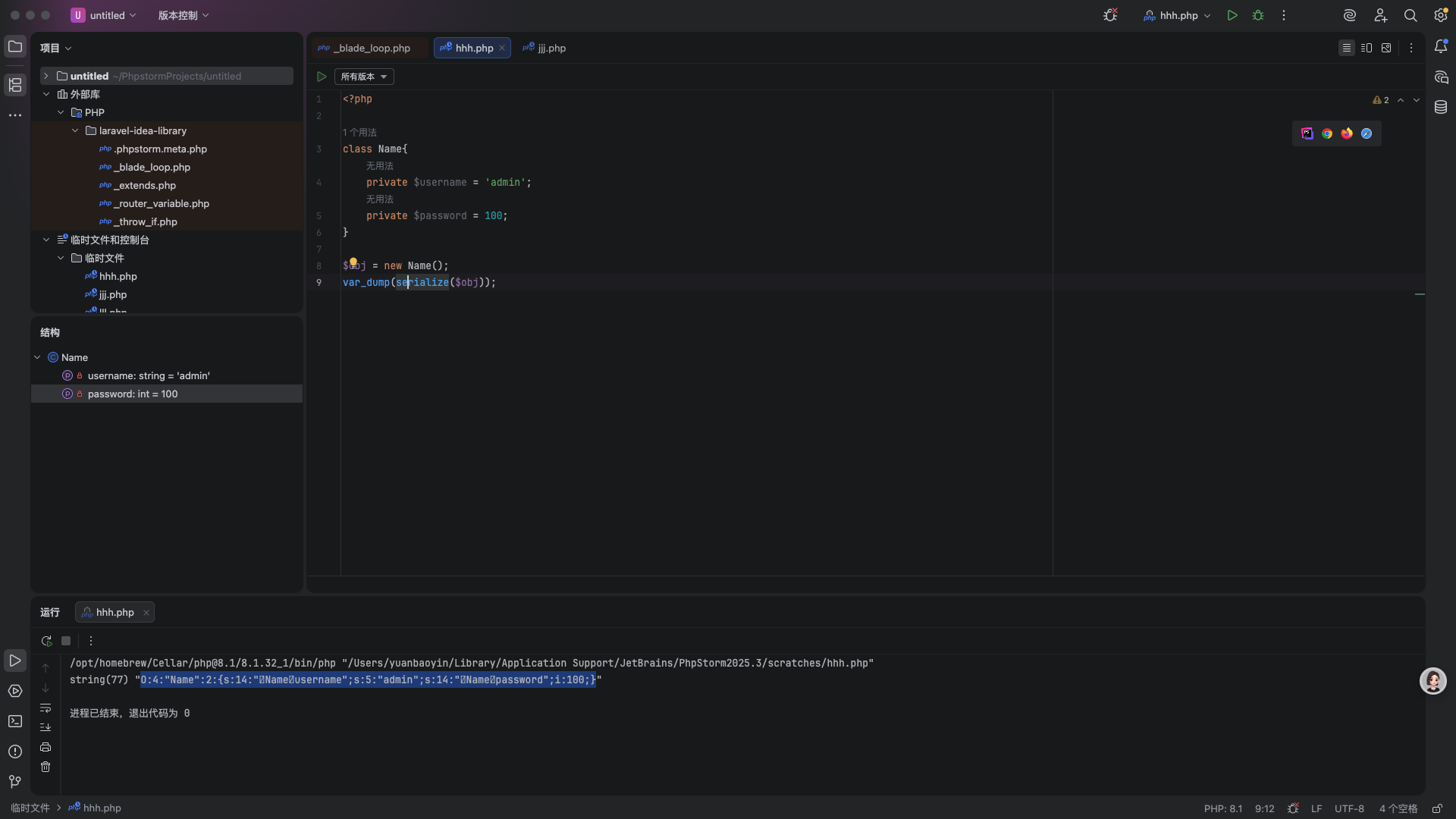Toggle soft-wrap in the run console

(x=45, y=708)
